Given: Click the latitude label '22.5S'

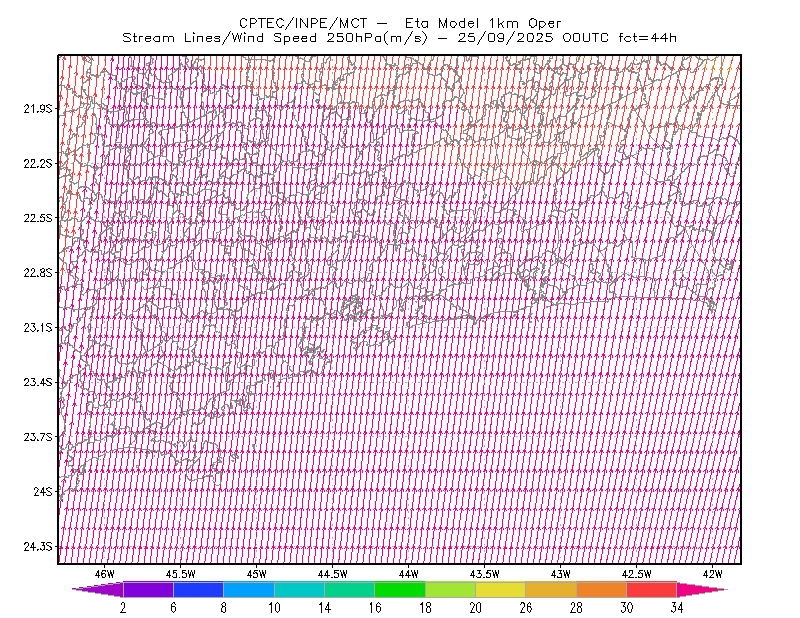Looking at the screenshot, I should [x=37, y=218].
